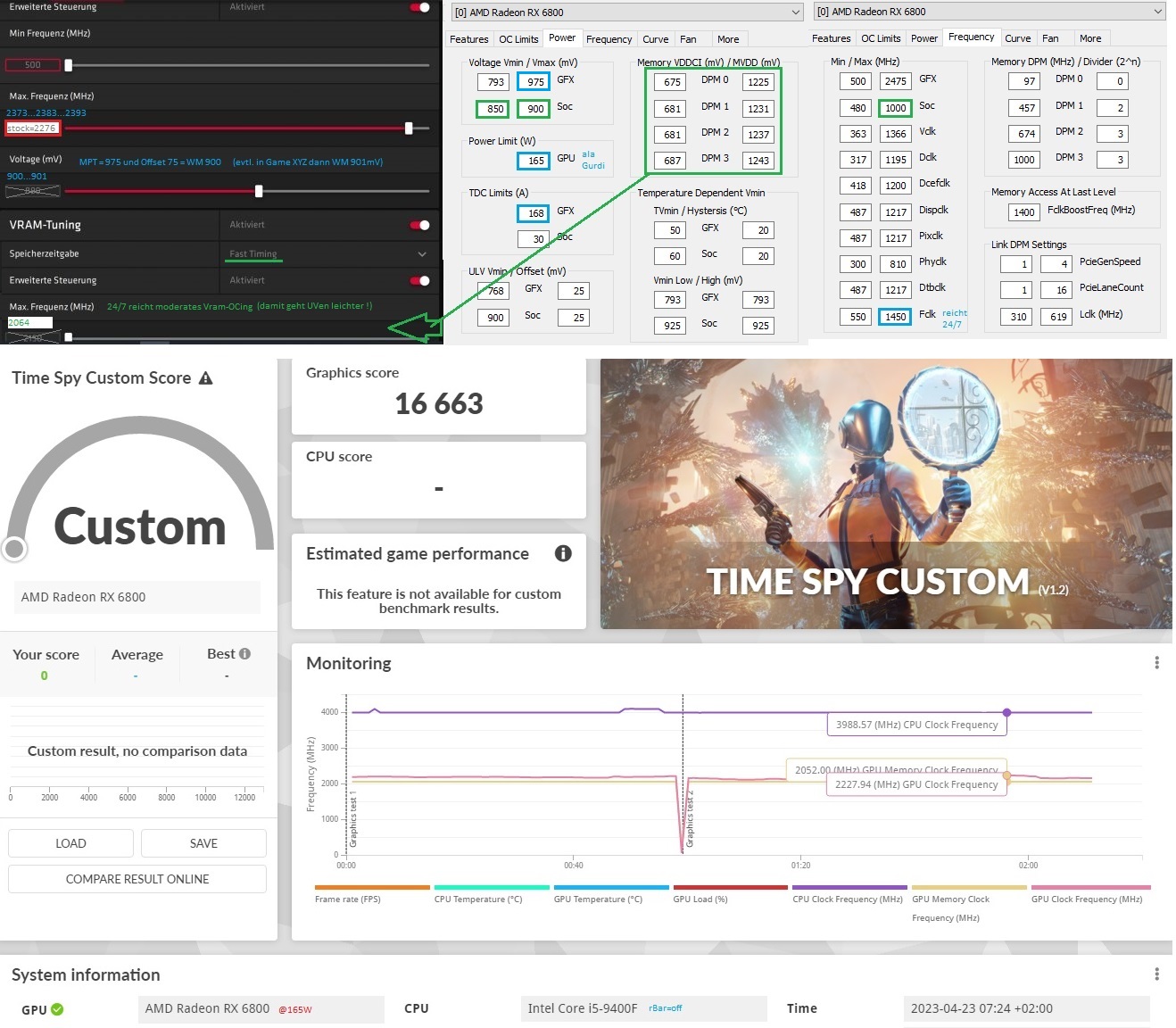Click the TDC Limits Soc field 30
The height and width of the screenshot is (1028, 1176).
(534, 239)
